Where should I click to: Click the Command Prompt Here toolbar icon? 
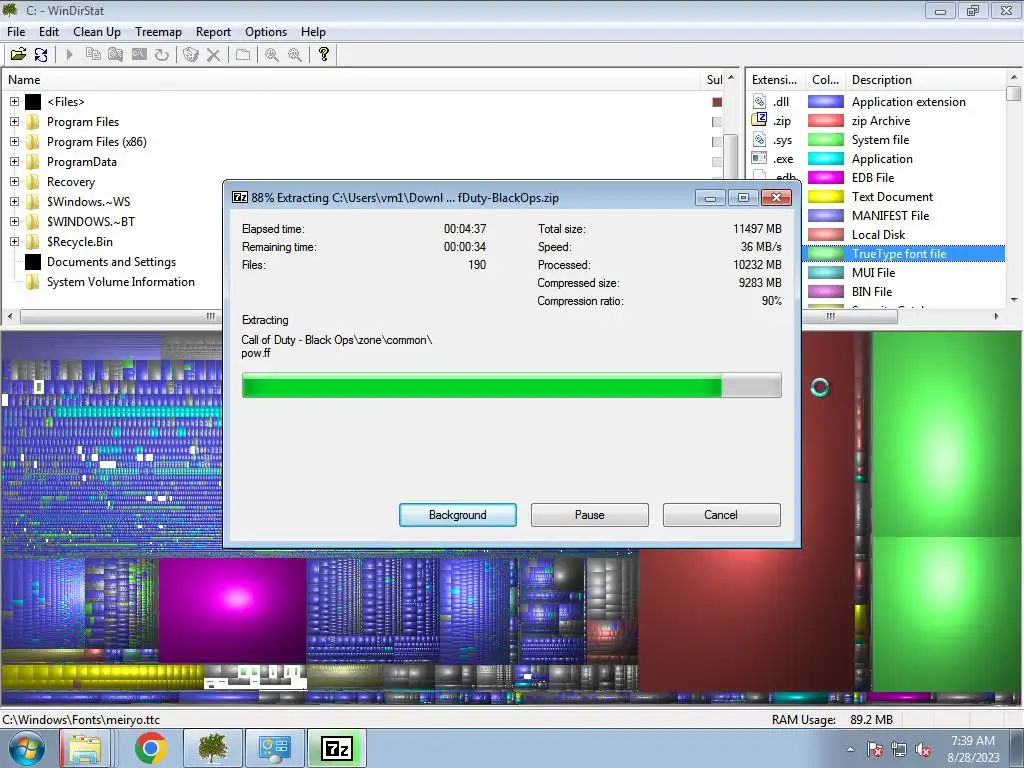pyautogui.click(x=139, y=54)
